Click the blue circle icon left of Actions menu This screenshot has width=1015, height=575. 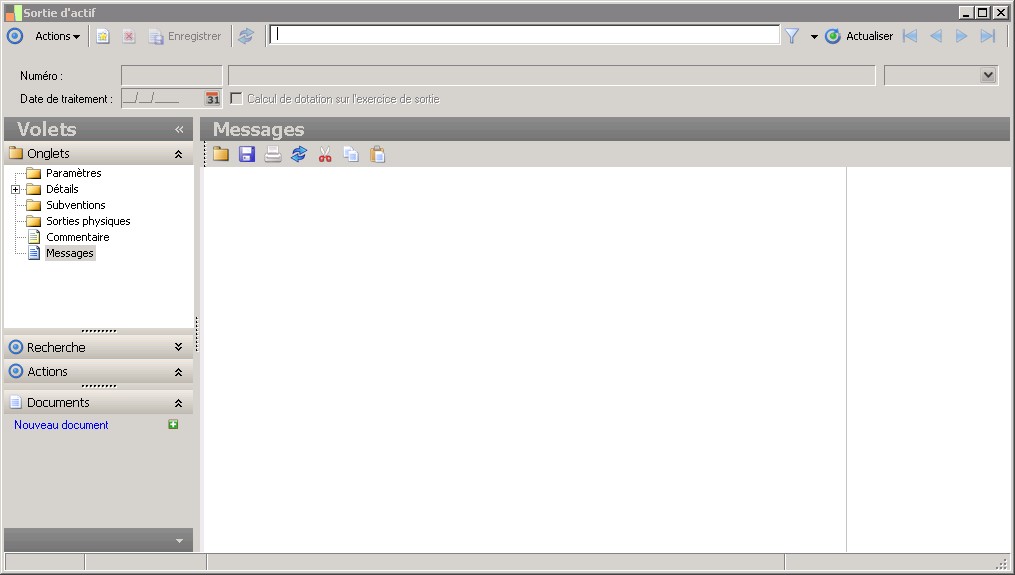[x=15, y=36]
